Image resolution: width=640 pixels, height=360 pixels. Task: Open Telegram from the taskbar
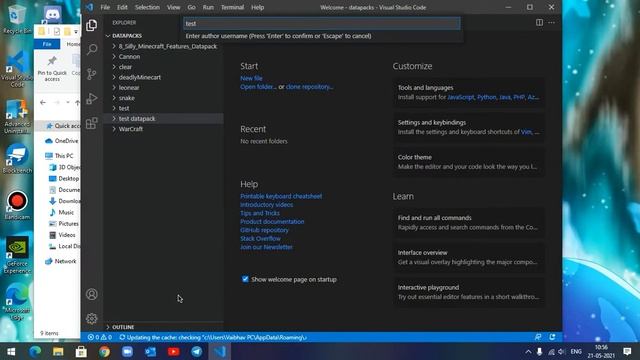(x=196, y=351)
